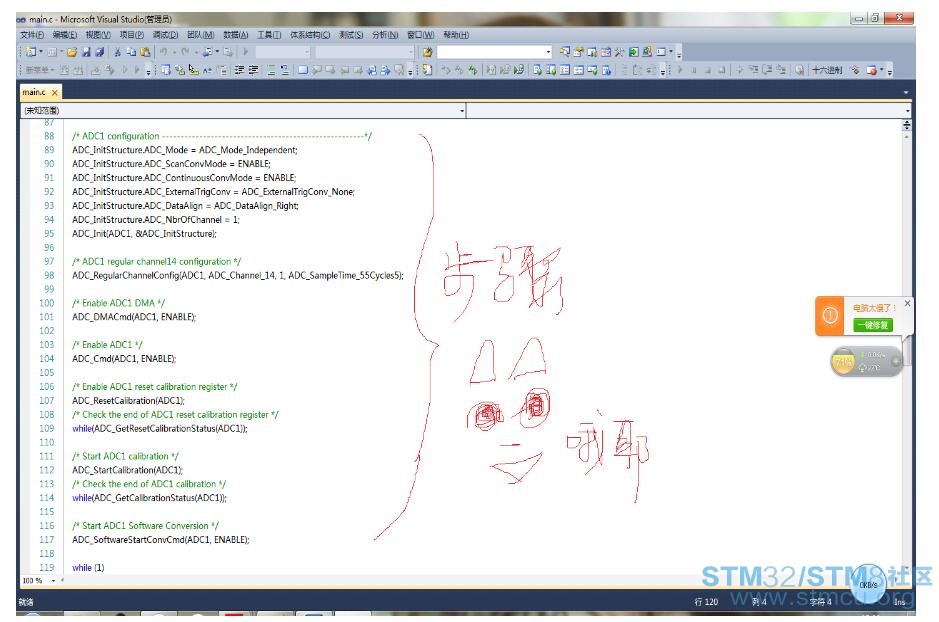Toggle the 十六进制 hexadecimal display button
Image resolution: width=939 pixels, height=622 pixels.
[x=827, y=70]
